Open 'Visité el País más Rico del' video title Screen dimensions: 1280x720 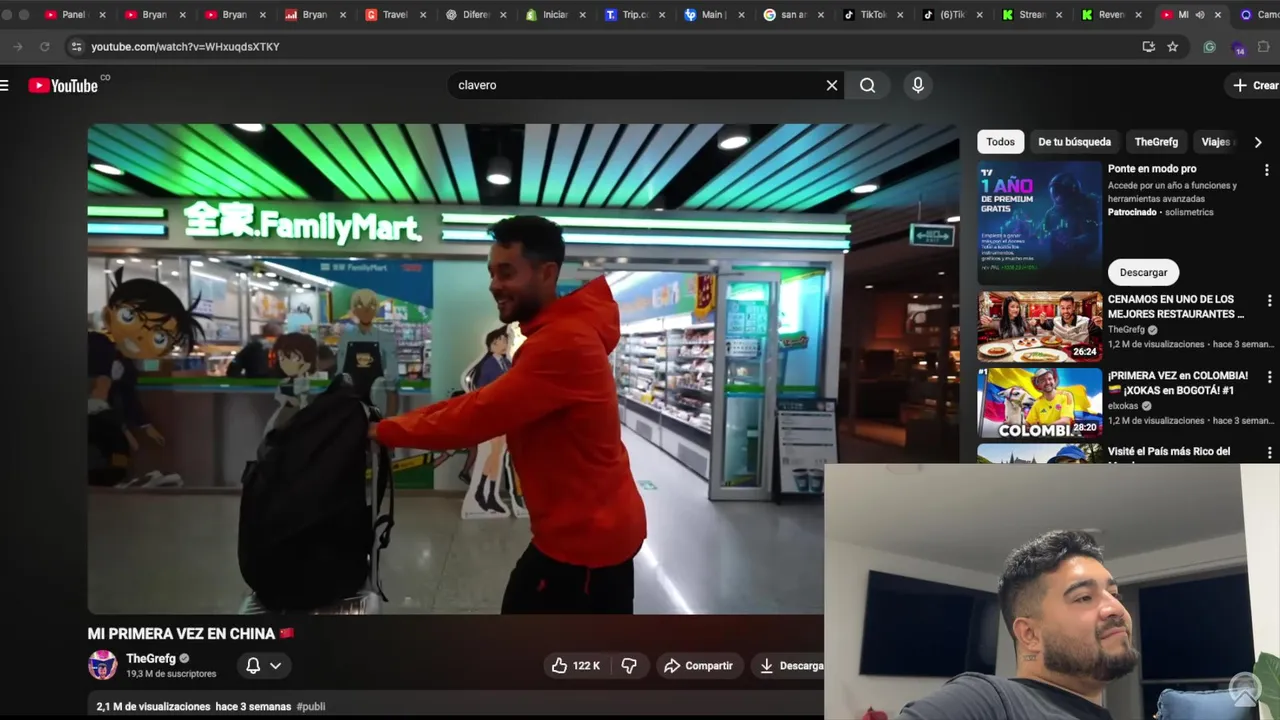tap(1169, 452)
